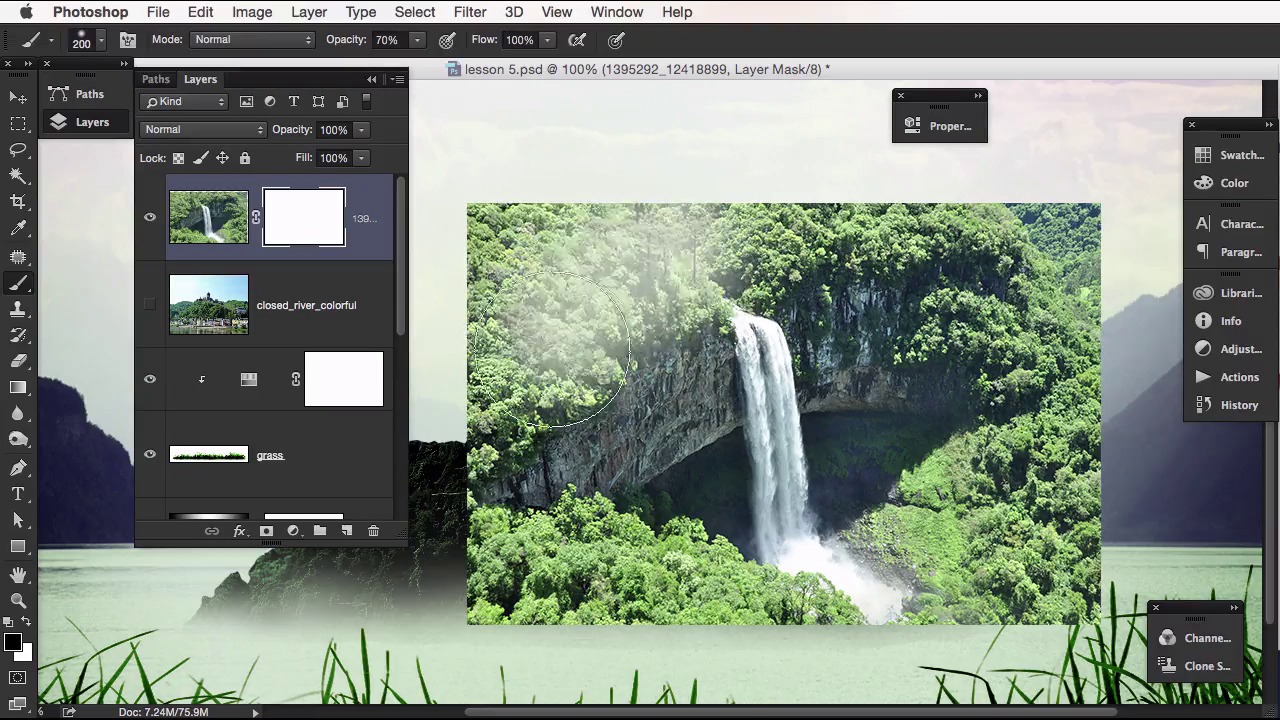Delete layer using the trash icon
This screenshot has width=1280, height=720.
click(x=373, y=531)
